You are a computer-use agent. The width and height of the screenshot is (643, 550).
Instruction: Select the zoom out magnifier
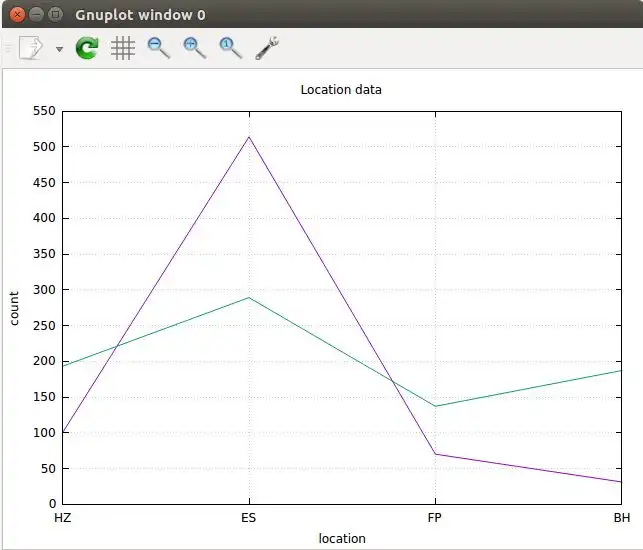point(159,48)
